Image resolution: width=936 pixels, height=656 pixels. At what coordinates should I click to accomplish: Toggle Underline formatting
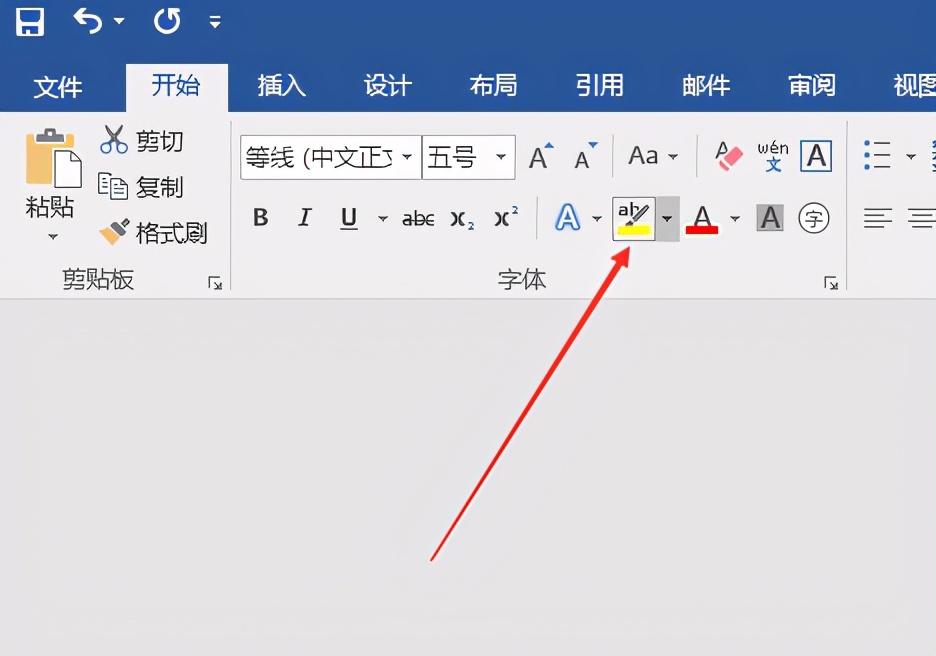[349, 218]
